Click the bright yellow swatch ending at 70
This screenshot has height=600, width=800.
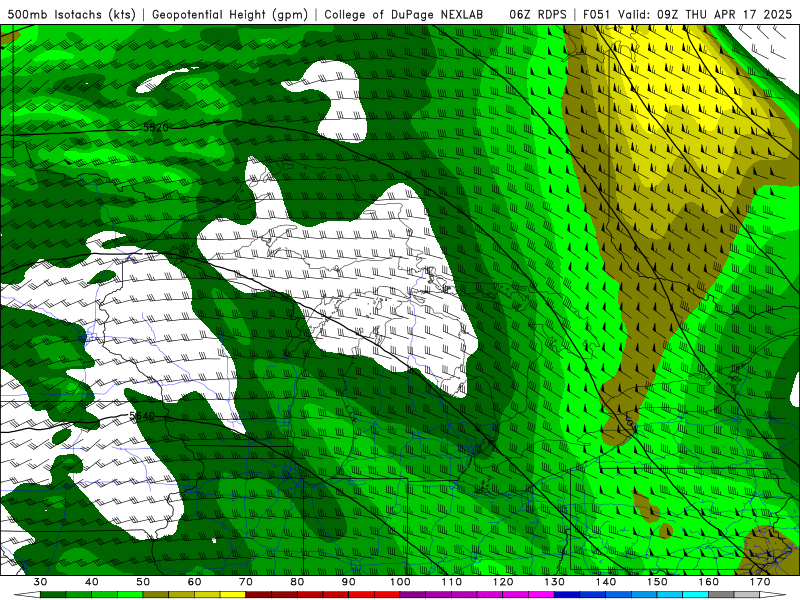tap(233, 595)
